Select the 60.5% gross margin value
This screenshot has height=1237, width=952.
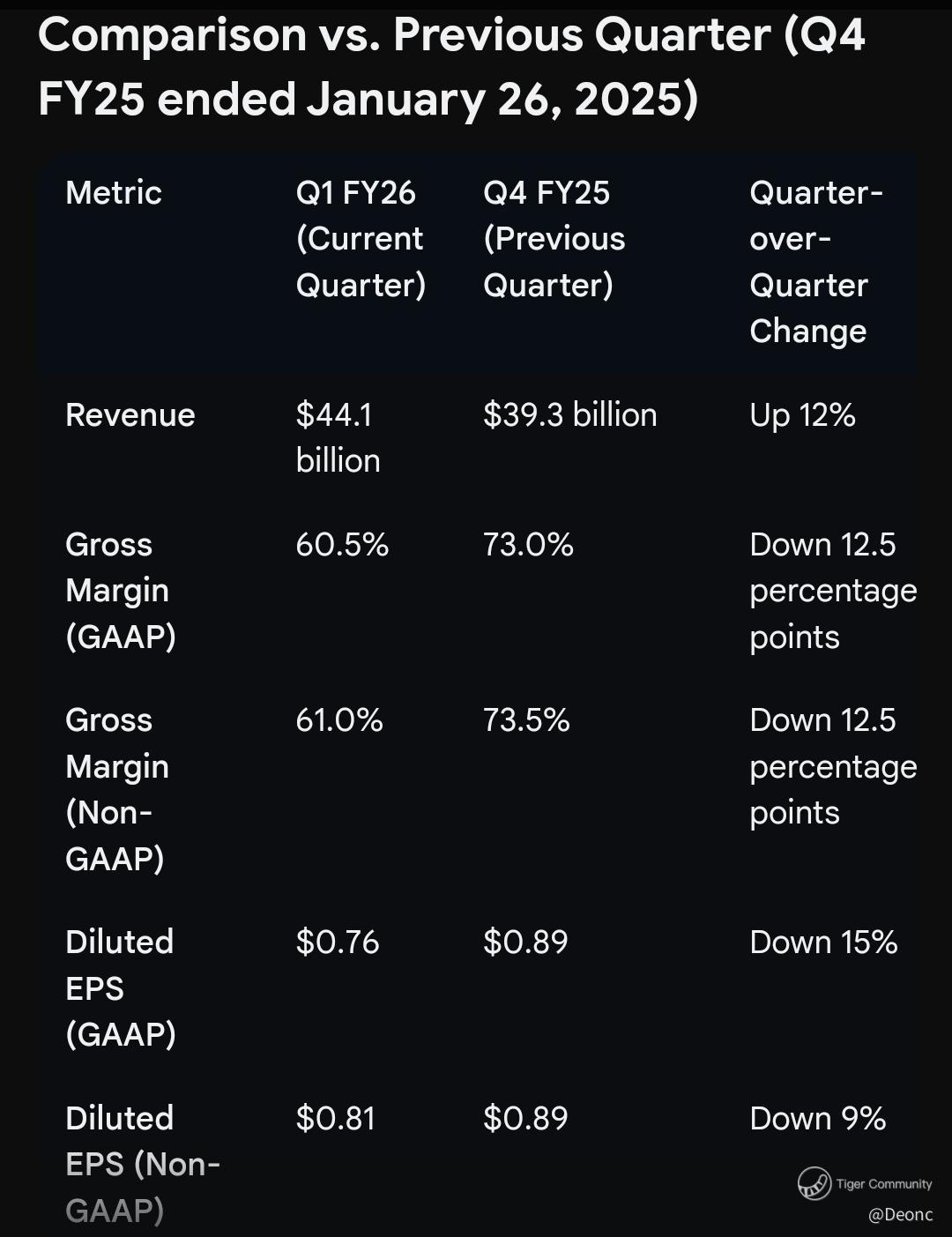tap(342, 545)
